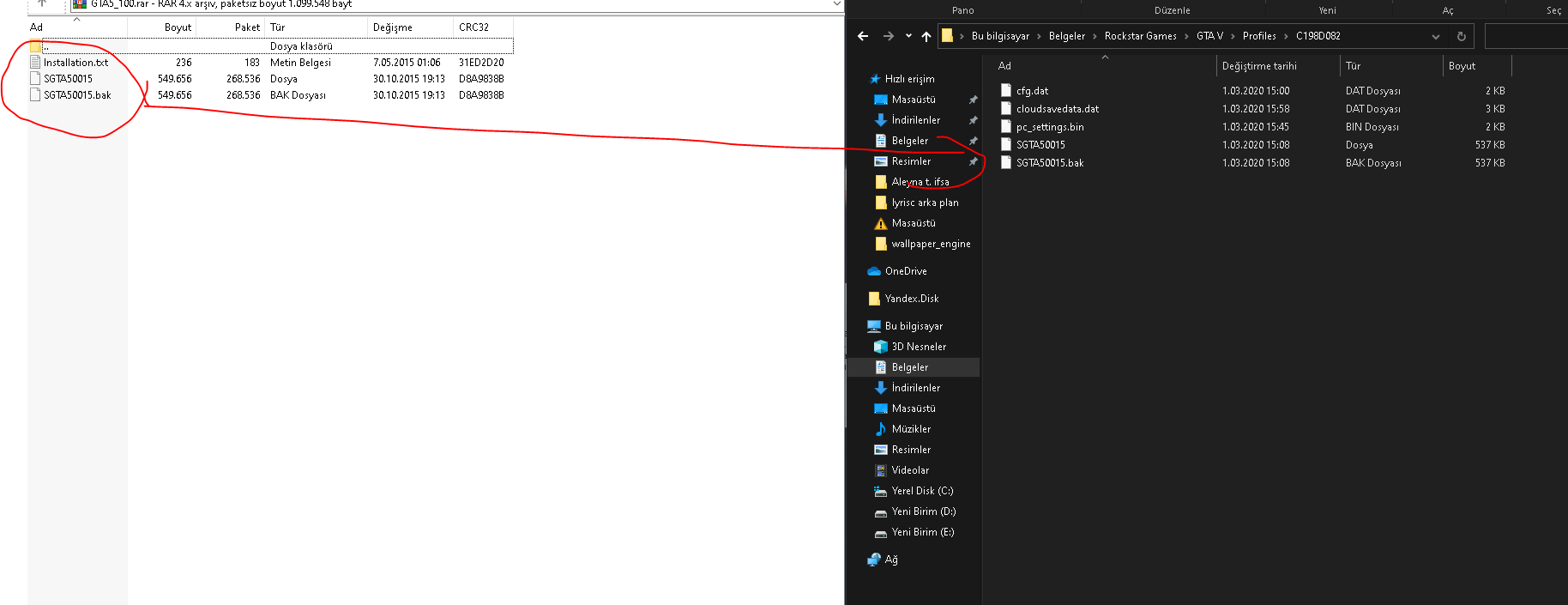Image resolution: width=1568 pixels, height=605 pixels.
Task: Click 'Belgeler' in the breadcrumb path
Action: click(1067, 36)
